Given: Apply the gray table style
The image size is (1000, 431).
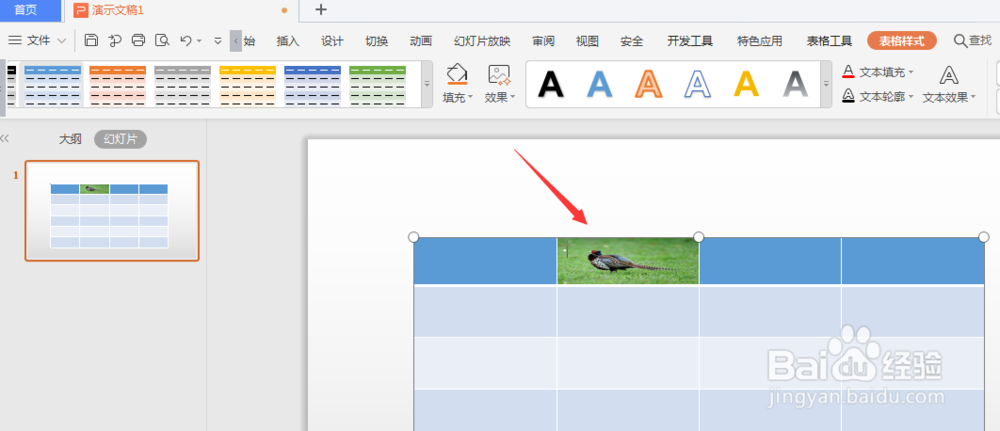Looking at the screenshot, I should click(x=182, y=84).
